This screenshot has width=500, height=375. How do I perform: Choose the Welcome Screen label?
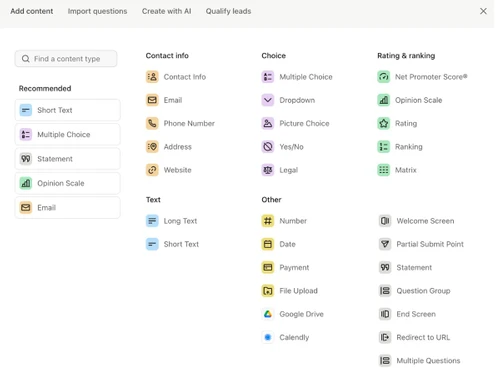[425, 221]
